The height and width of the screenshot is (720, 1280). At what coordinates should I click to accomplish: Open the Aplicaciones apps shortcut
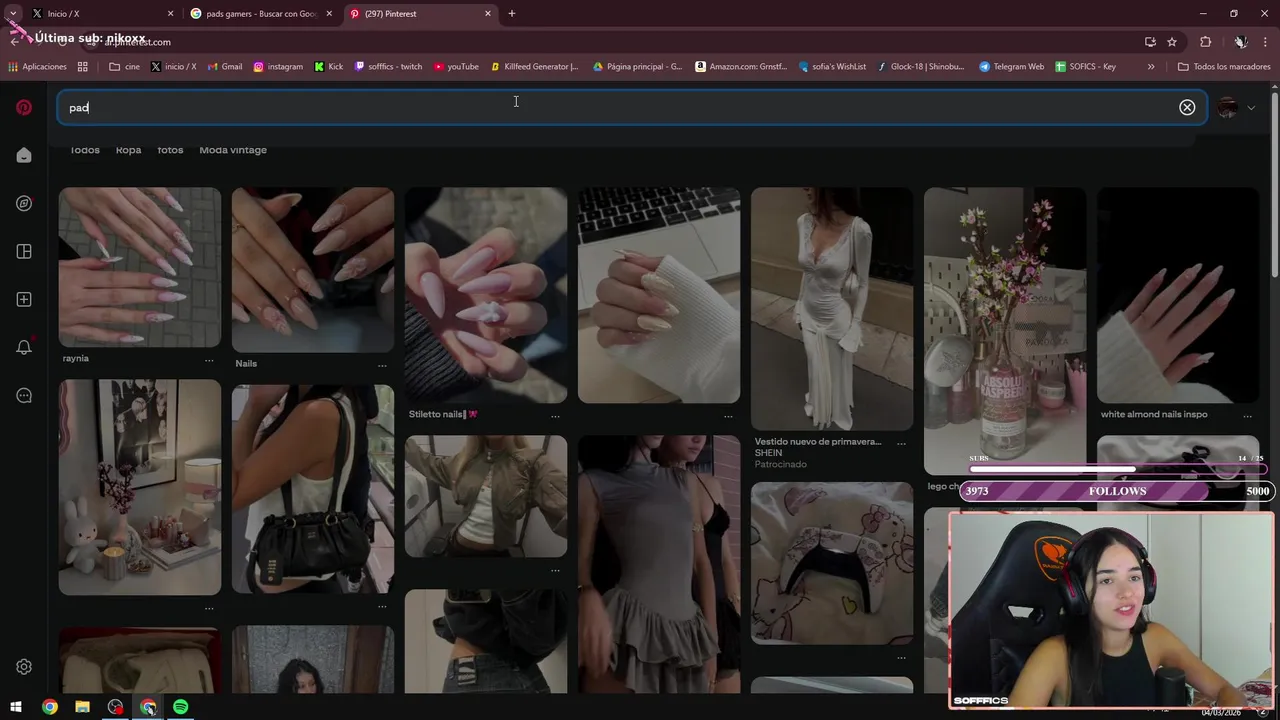click(x=37, y=67)
